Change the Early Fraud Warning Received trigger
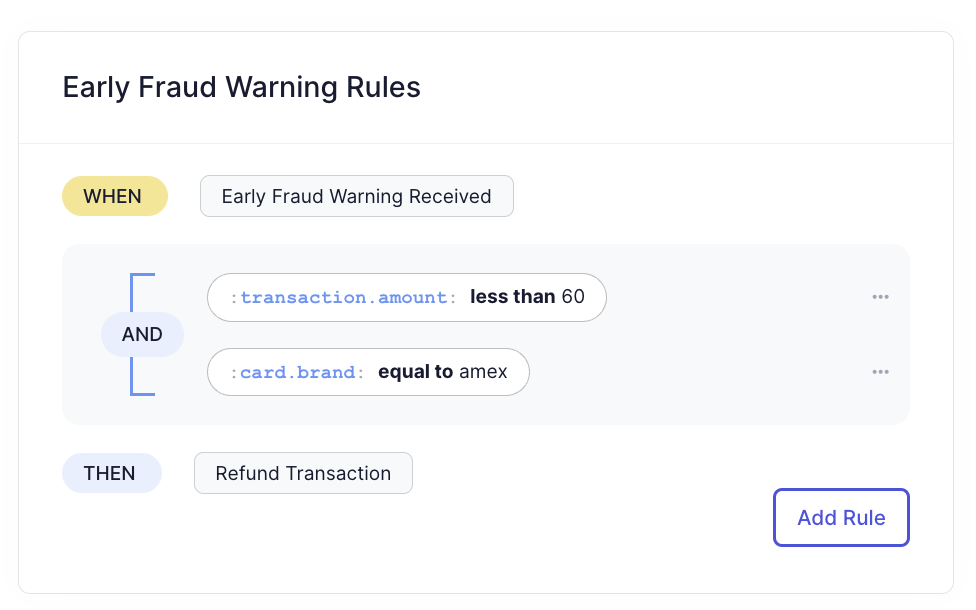This screenshot has height=610, width=976. coord(357,196)
